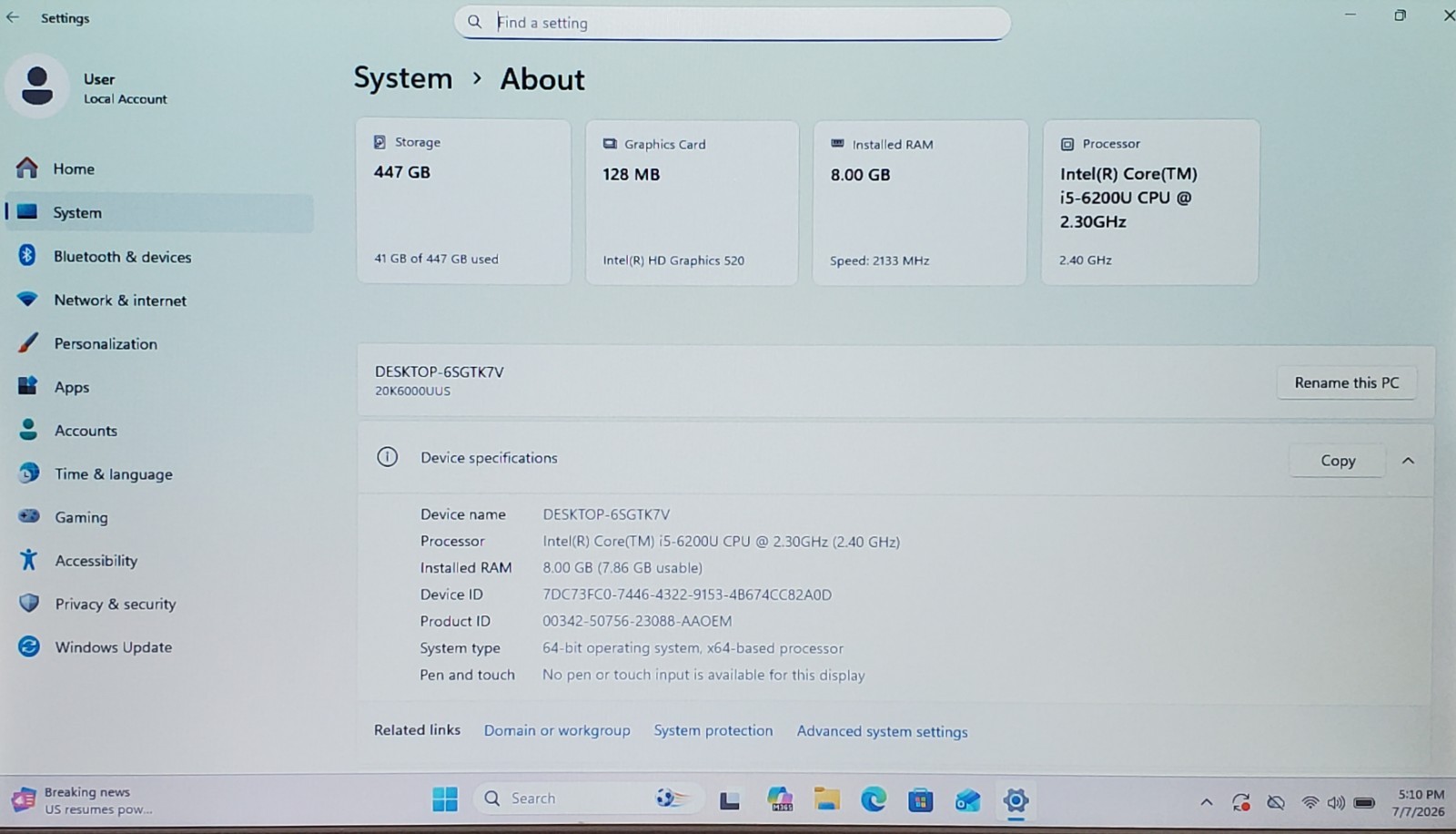Viewport: 1456px width, 834px height.
Task: Launch Microsoft Edge from the taskbar
Action: pyautogui.click(x=874, y=799)
